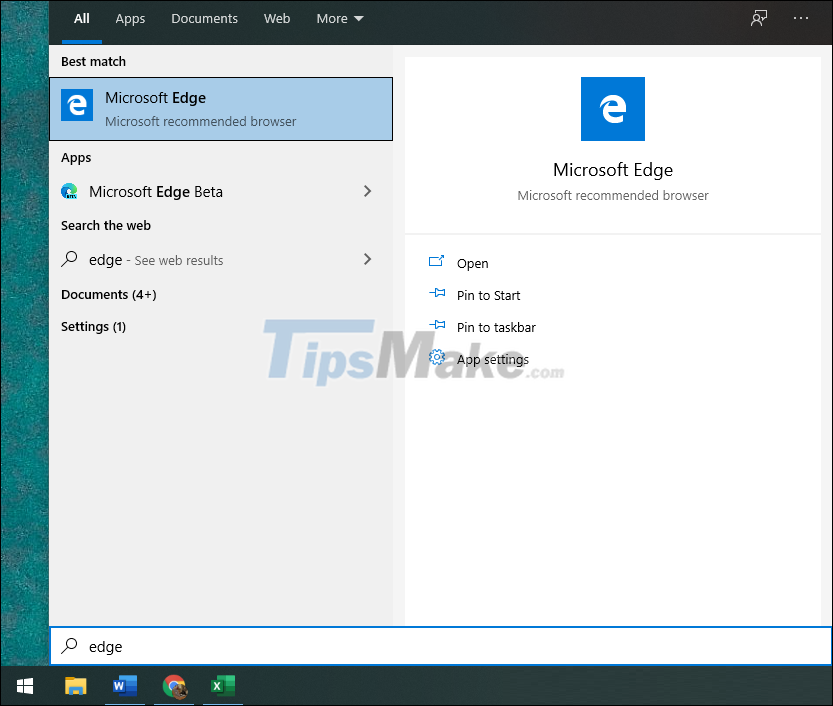Screen dimensions: 833x706
Task: Click the ellipsis options icon in top bar
Action: point(801,18)
